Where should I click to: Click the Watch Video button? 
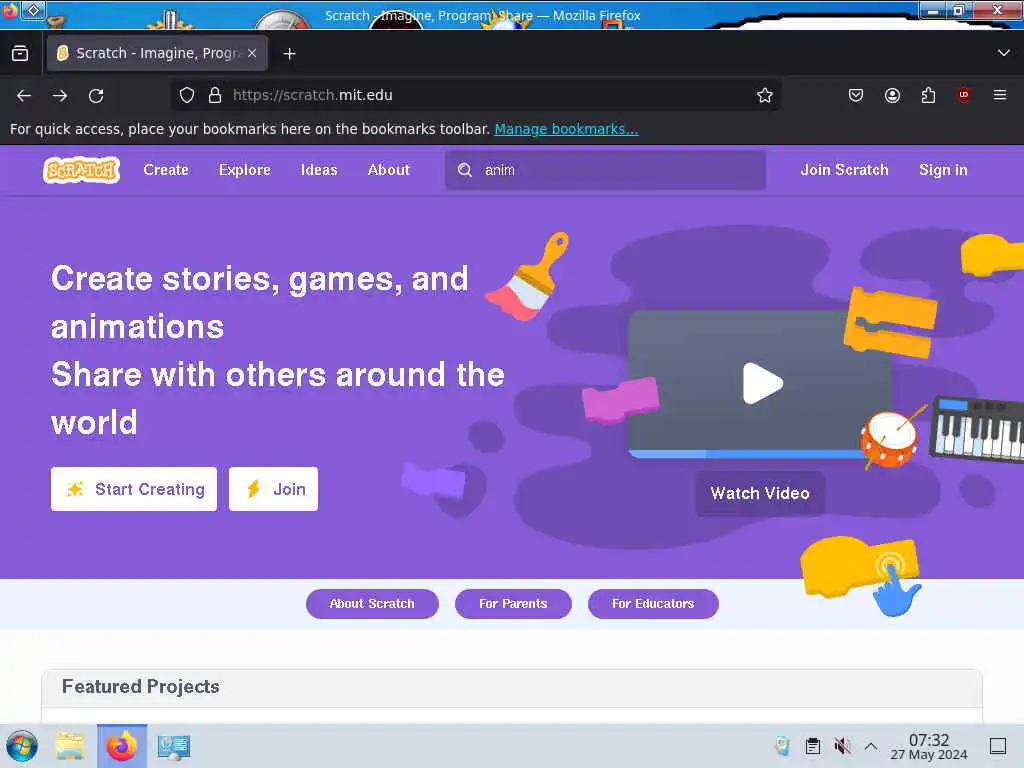[760, 493]
